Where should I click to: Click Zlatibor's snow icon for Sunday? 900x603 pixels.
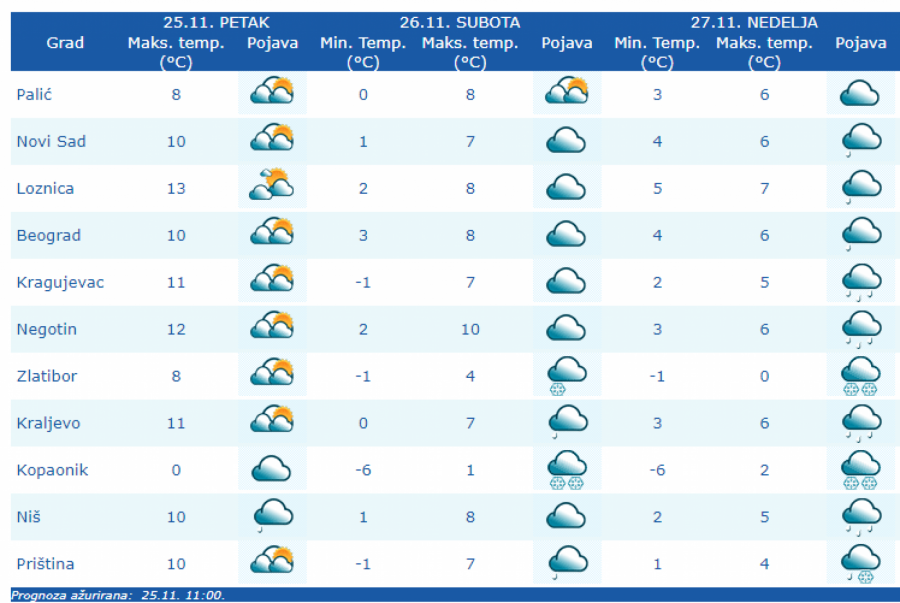tap(860, 376)
